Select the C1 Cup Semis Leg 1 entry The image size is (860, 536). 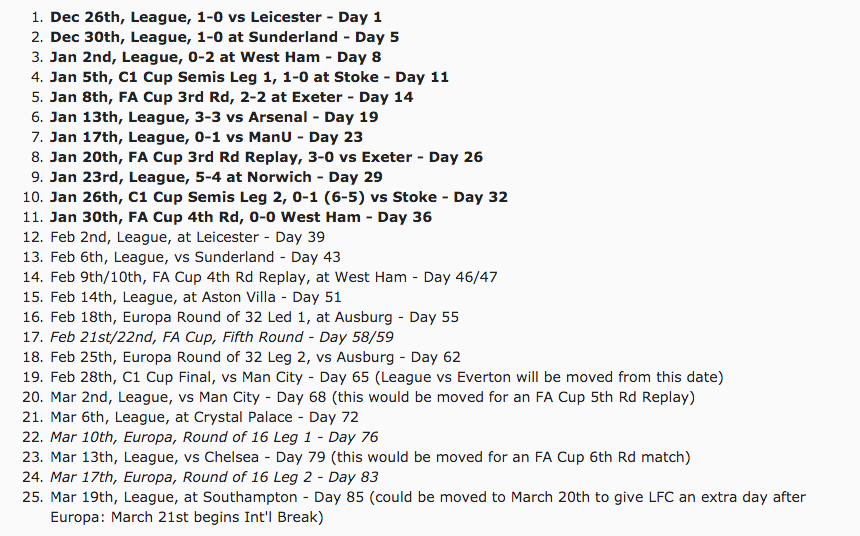coord(249,77)
